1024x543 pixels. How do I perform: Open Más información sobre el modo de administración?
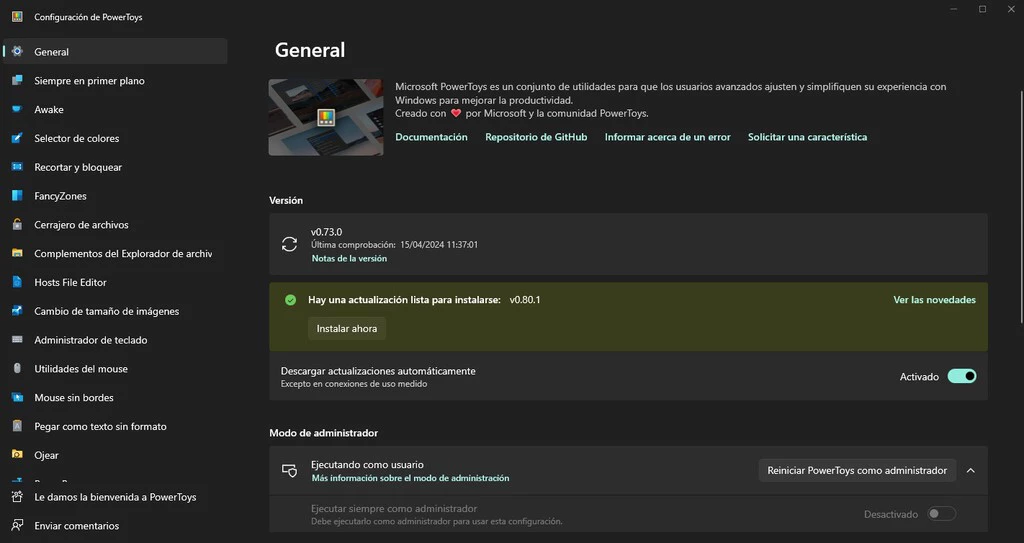click(410, 478)
